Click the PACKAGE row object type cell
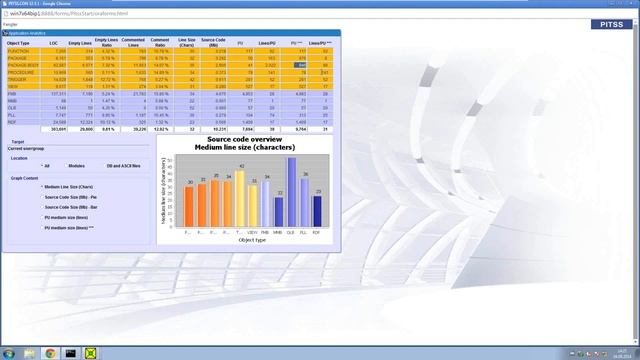640x360 pixels. (23, 58)
